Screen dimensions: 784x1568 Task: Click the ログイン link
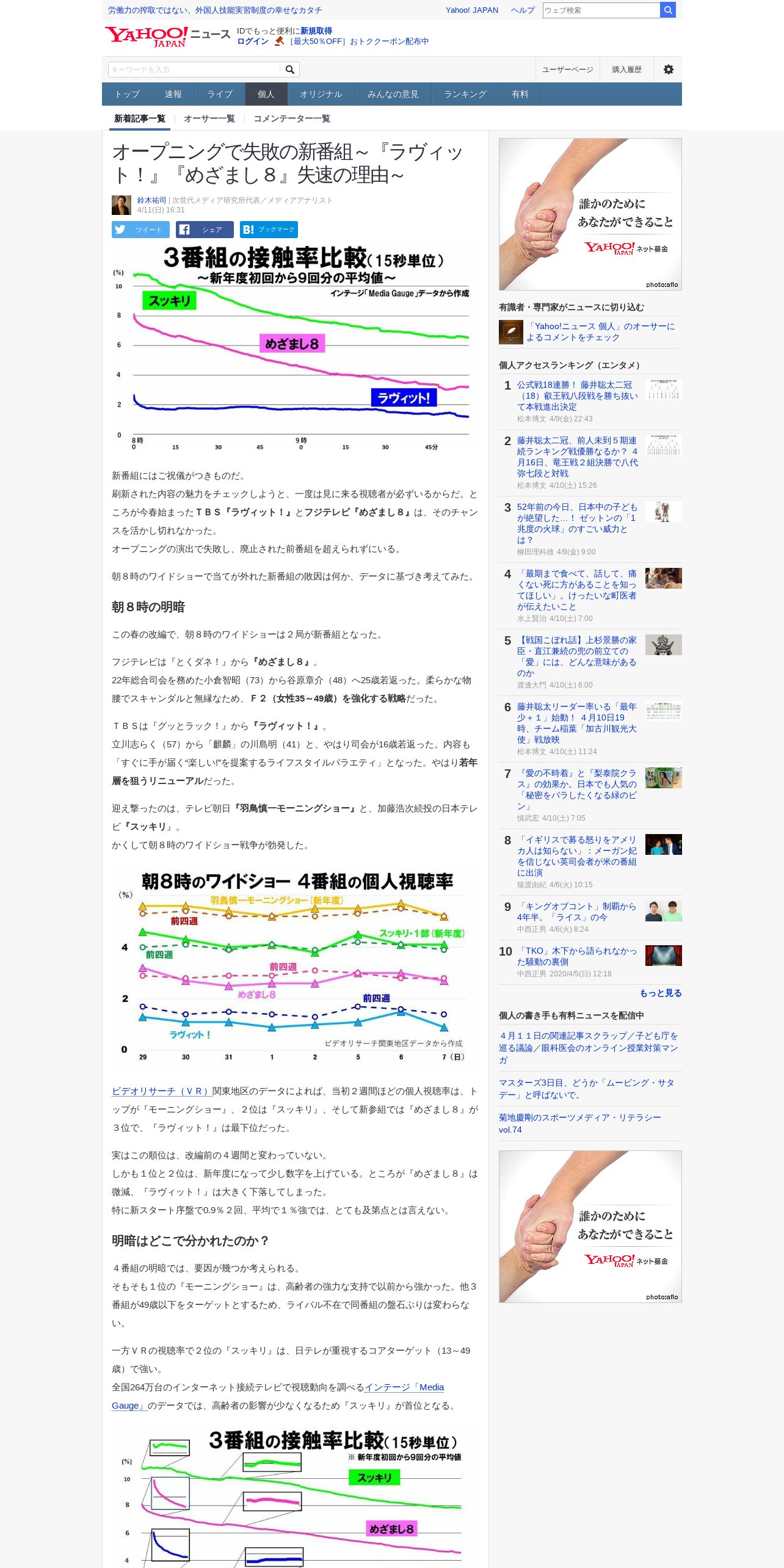click(x=253, y=42)
